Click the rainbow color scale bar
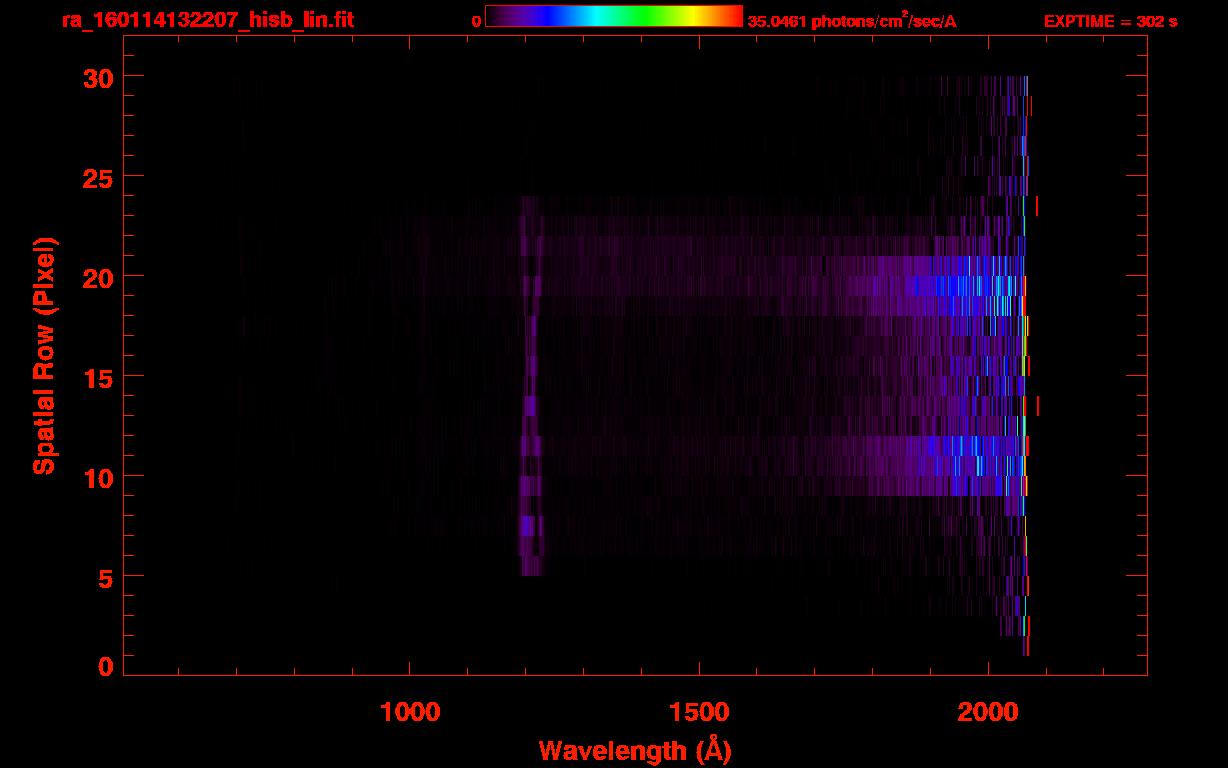The image size is (1228, 768). coord(614,17)
